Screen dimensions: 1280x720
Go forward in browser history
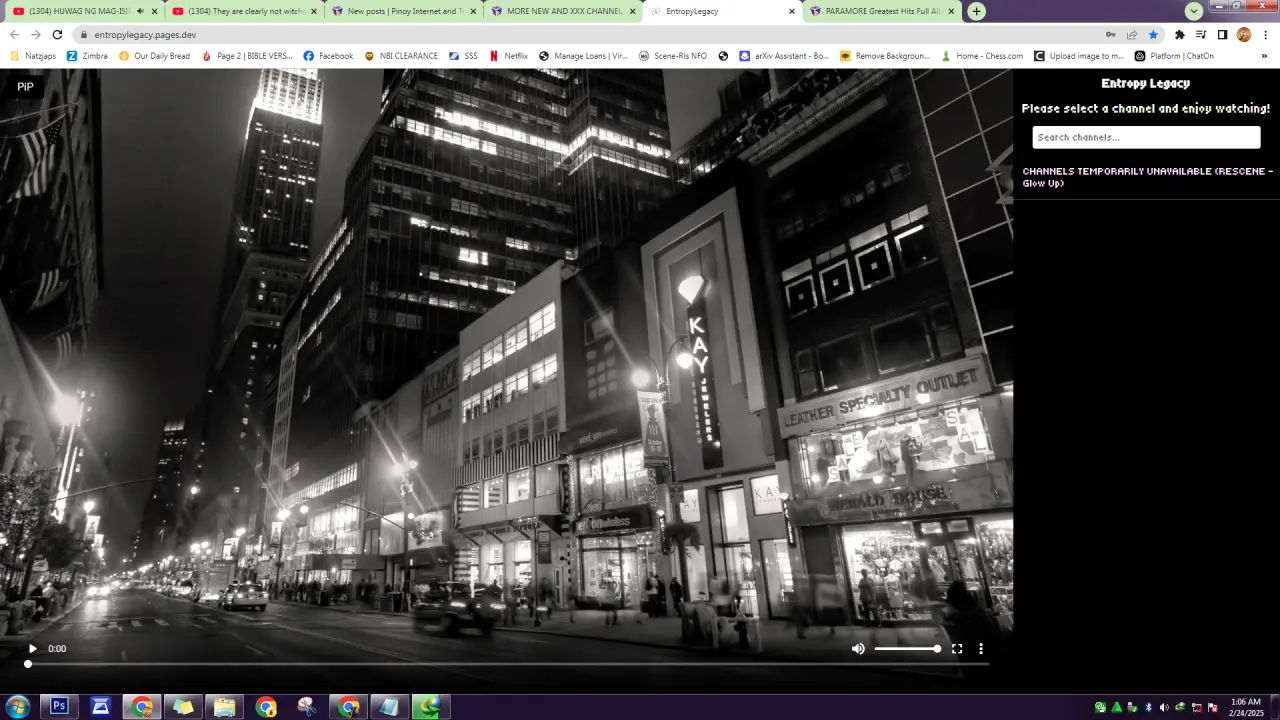point(35,34)
